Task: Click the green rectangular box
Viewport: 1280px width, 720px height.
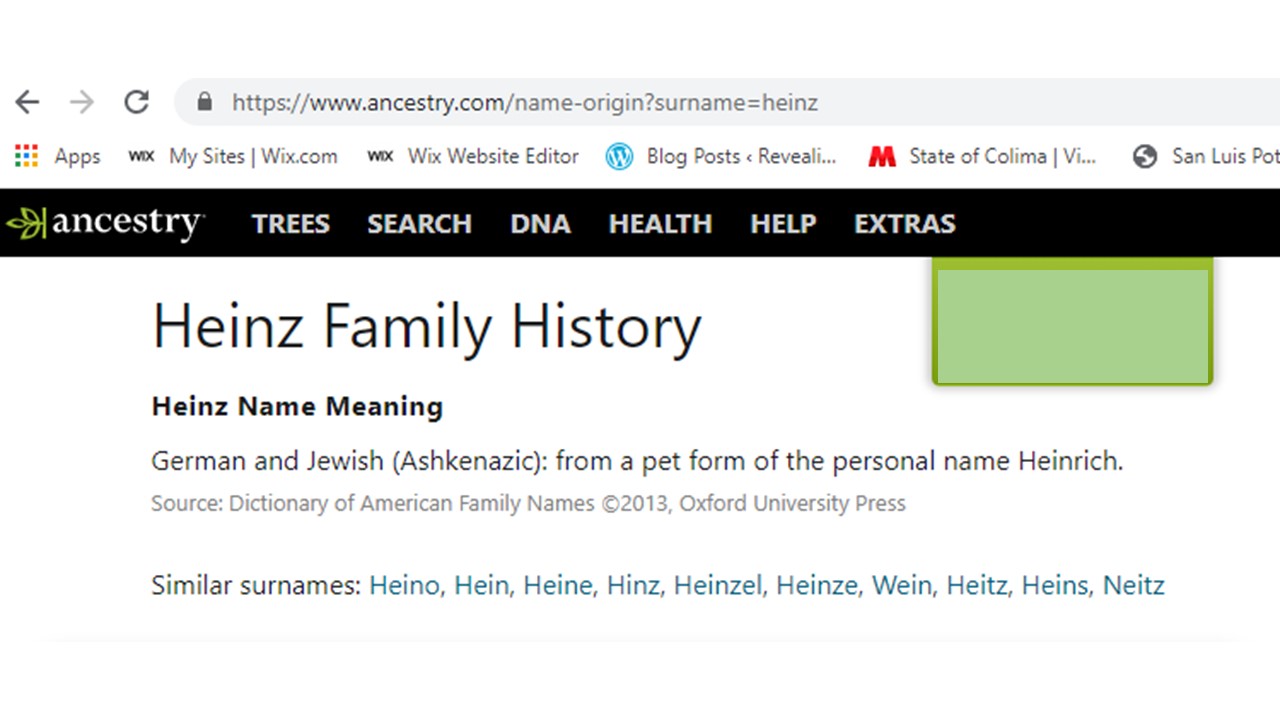Action: pos(1072,322)
